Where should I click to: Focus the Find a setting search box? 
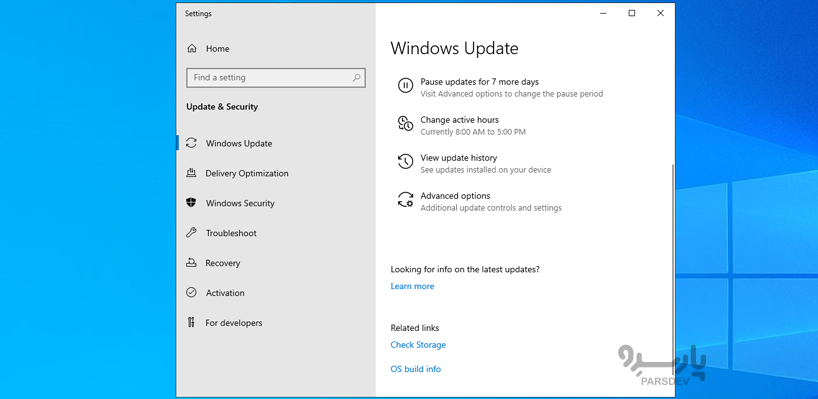276,78
